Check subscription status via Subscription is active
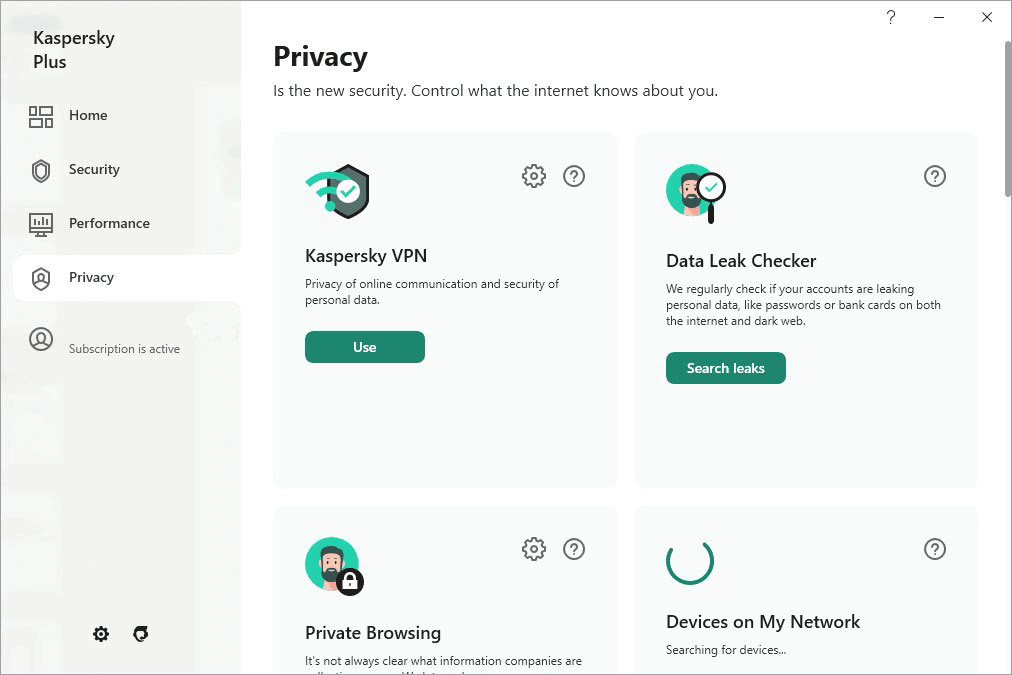 coord(123,348)
